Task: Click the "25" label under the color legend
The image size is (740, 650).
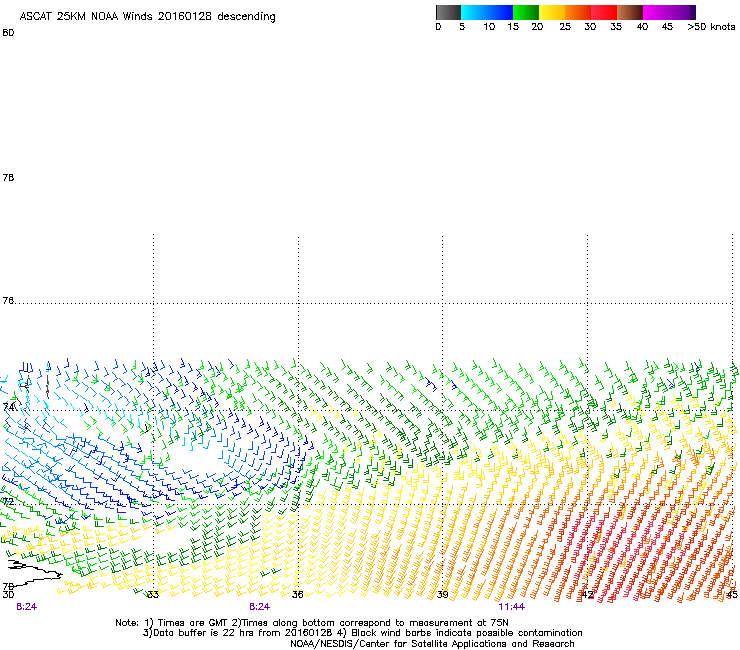Action: pos(565,27)
